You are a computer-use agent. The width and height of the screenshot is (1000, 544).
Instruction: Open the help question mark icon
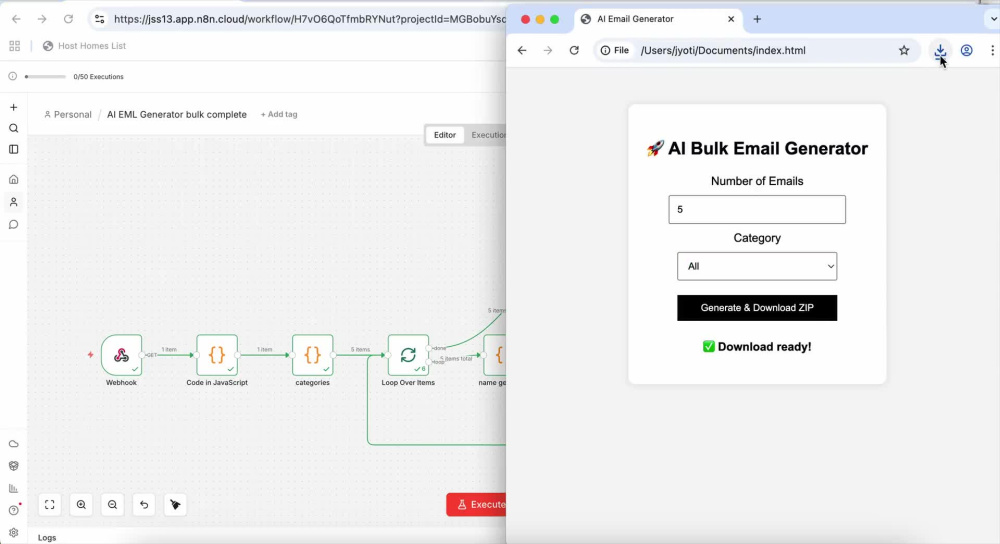point(13,510)
